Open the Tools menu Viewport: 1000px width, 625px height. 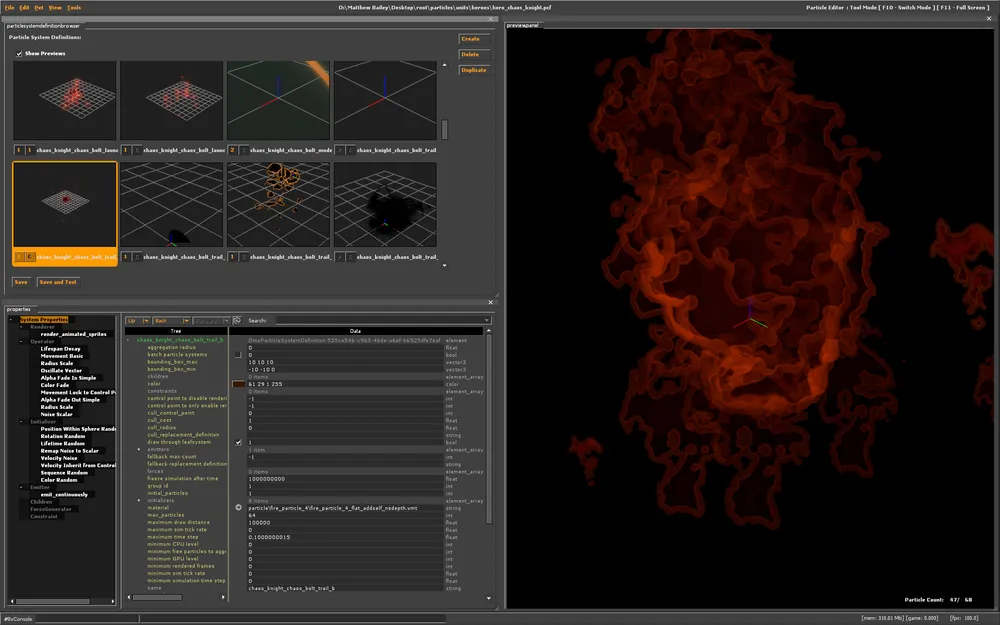tap(74, 7)
